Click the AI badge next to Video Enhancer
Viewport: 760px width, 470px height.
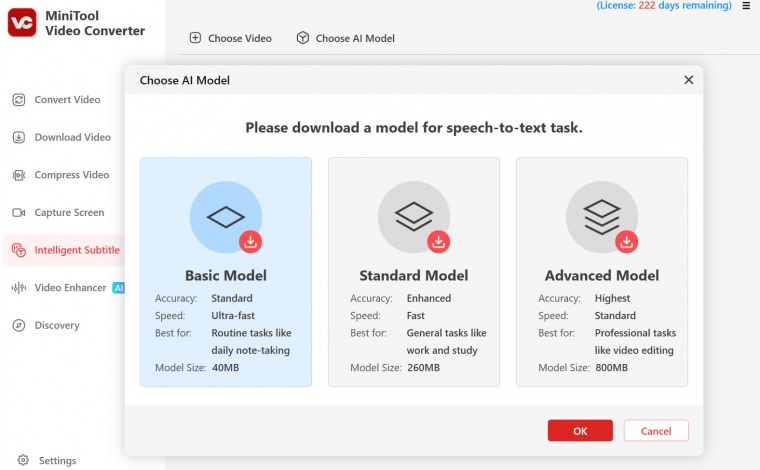(x=118, y=288)
